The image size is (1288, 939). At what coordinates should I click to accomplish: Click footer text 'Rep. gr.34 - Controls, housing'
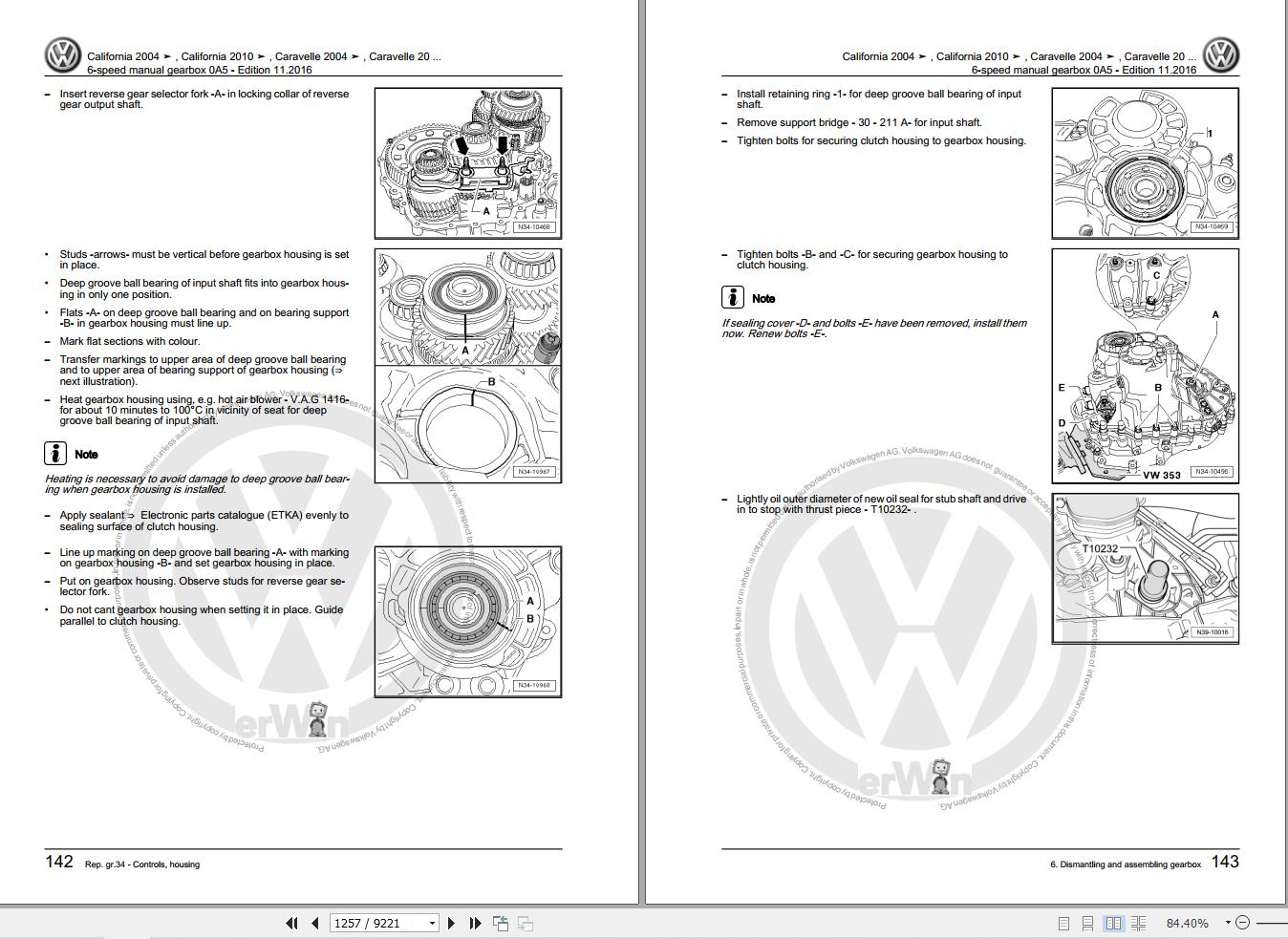(142, 864)
